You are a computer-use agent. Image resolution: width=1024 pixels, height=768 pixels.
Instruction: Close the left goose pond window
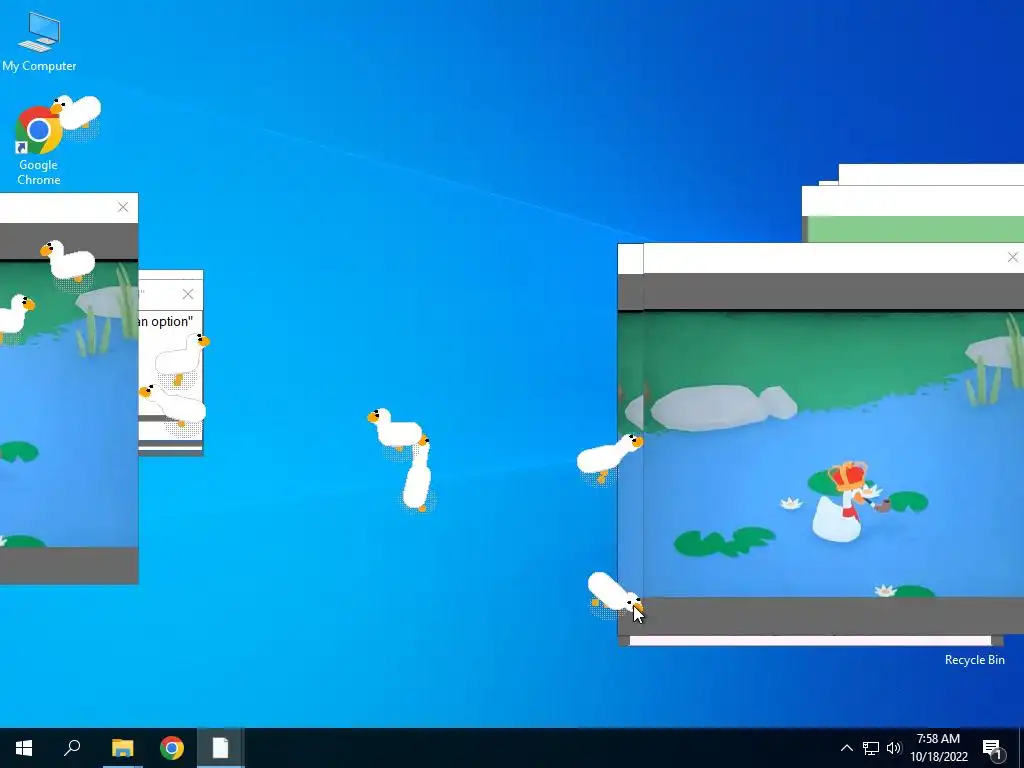(123, 207)
